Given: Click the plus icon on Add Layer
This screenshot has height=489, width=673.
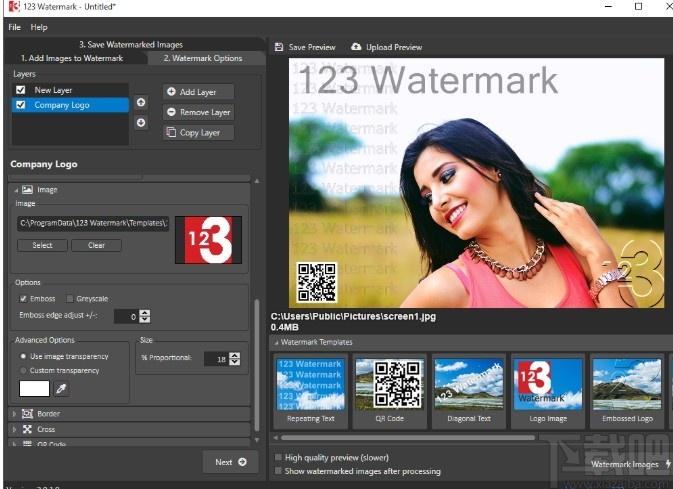Looking at the screenshot, I should pyautogui.click(x=171, y=91).
